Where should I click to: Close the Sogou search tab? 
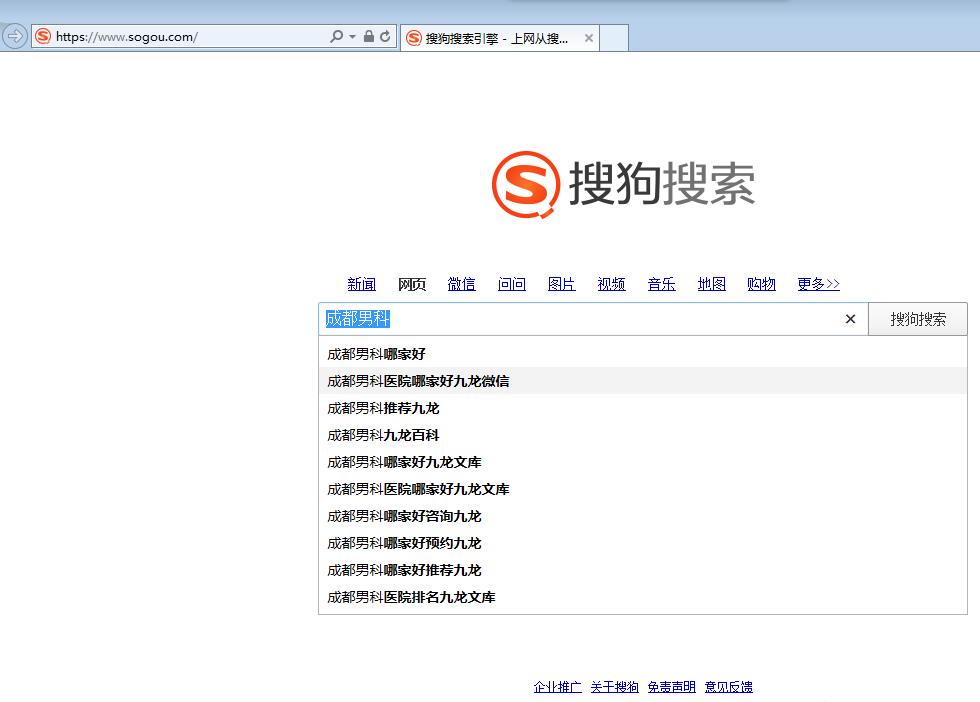pos(589,38)
